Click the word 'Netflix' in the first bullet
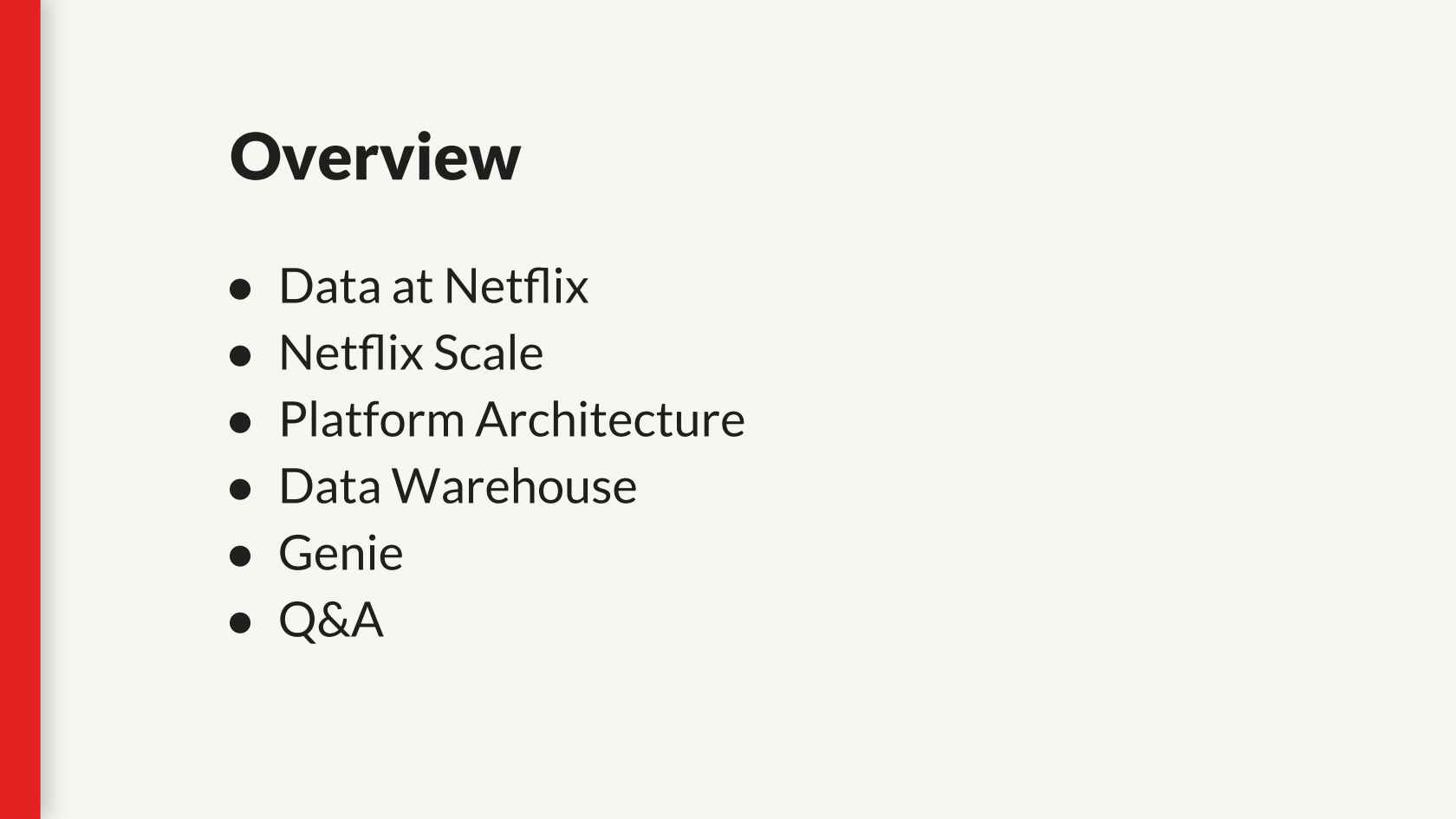This screenshot has width=1456, height=819. pyautogui.click(x=517, y=286)
